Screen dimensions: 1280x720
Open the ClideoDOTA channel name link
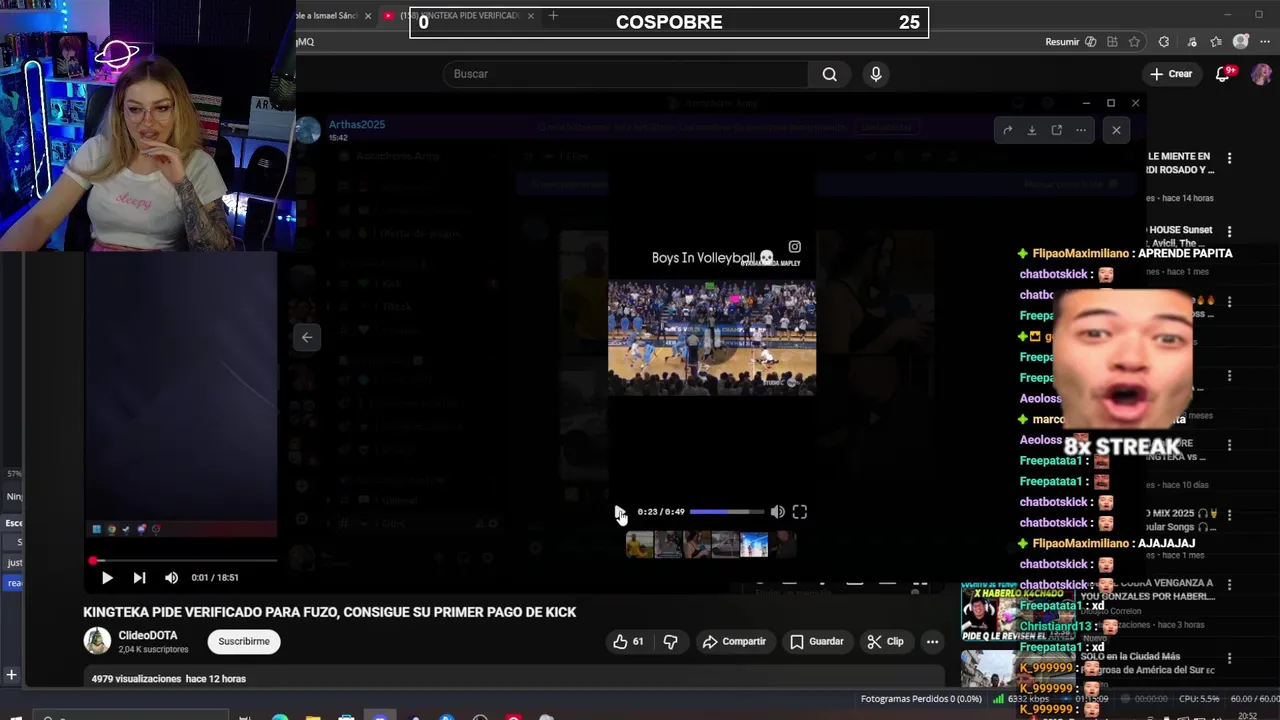tap(148, 635)
